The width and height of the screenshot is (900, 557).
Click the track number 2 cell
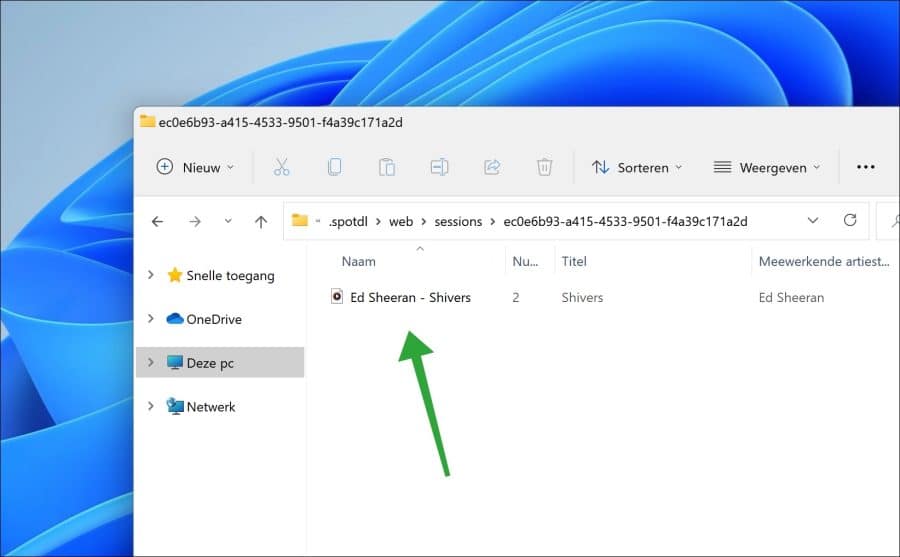point(515,297)
